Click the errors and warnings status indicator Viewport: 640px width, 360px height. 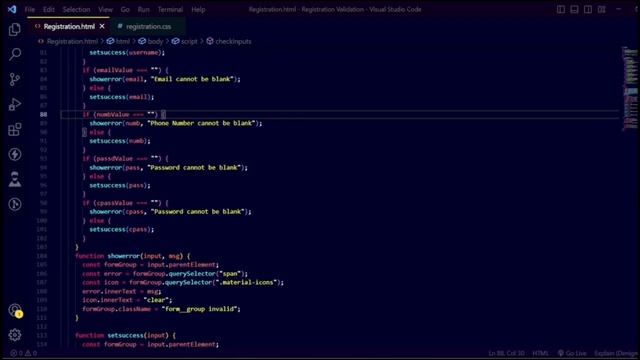coord(24,353)
